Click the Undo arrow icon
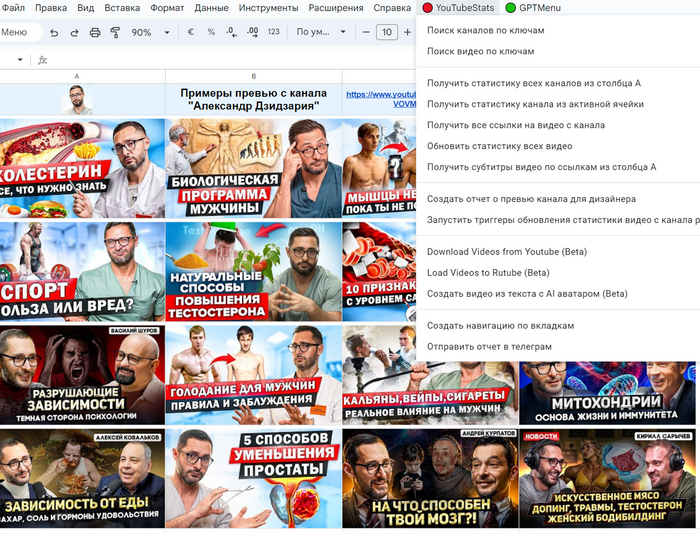This screenshot has width=700, height=533. coord(54,33)
